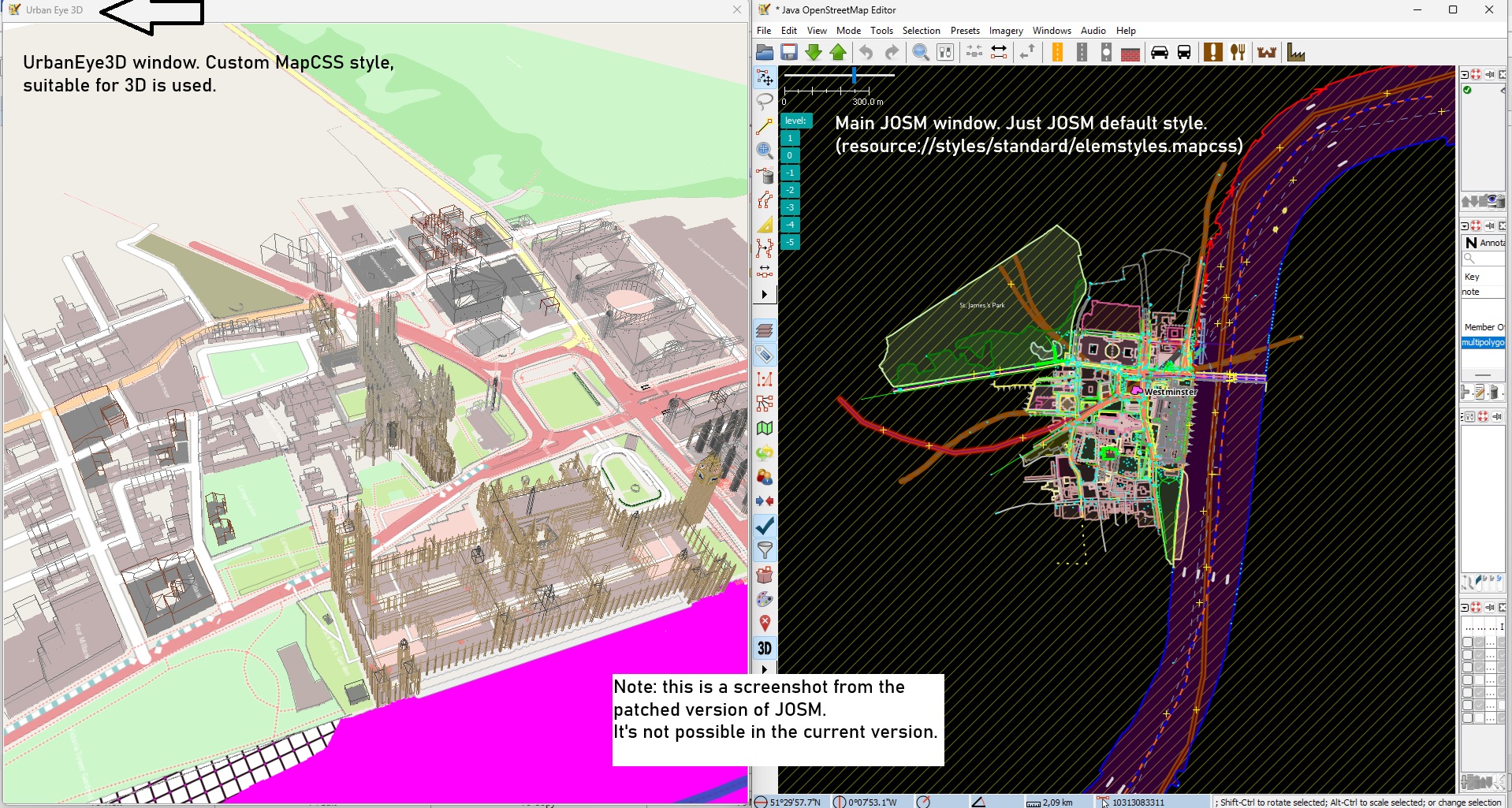Toggle the Conflicts panel arrows button
The height and width of the screenshot is (808, 1512).
point(765,501)
